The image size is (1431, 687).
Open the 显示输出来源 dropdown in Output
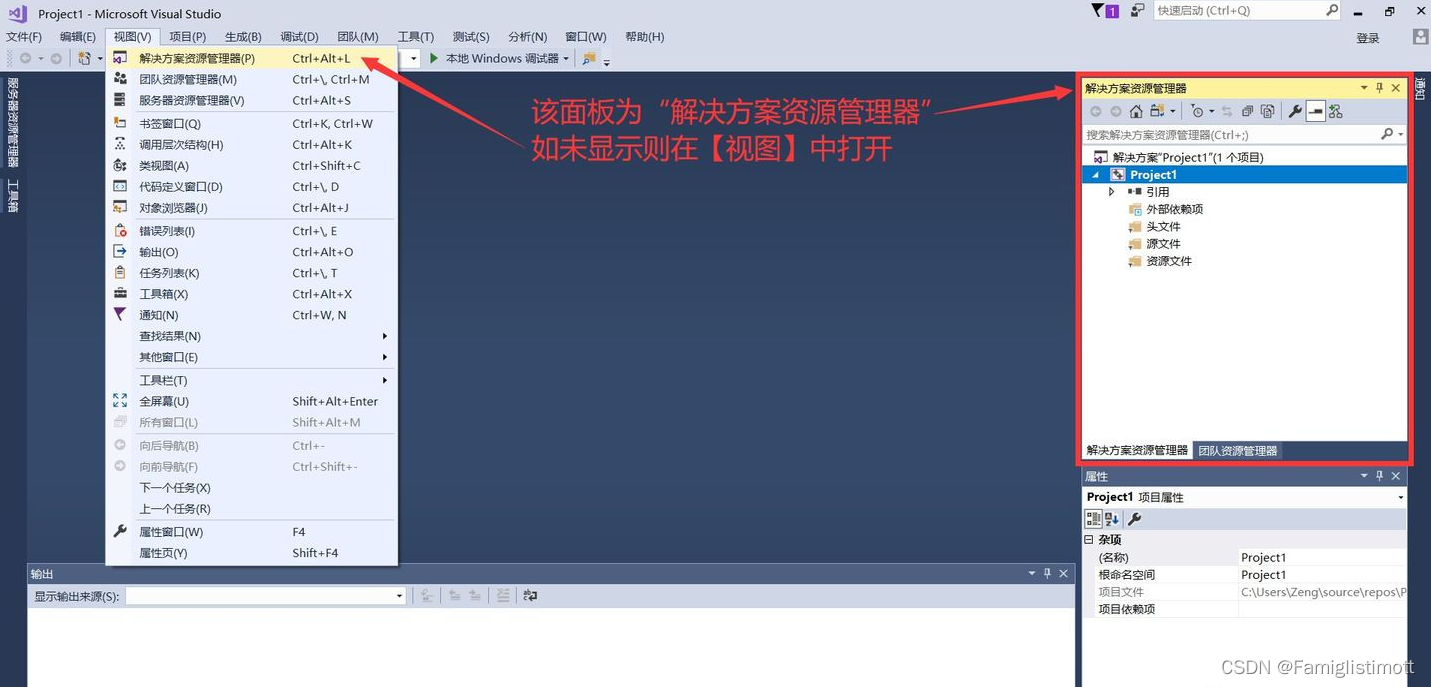[x=399, y=596]
